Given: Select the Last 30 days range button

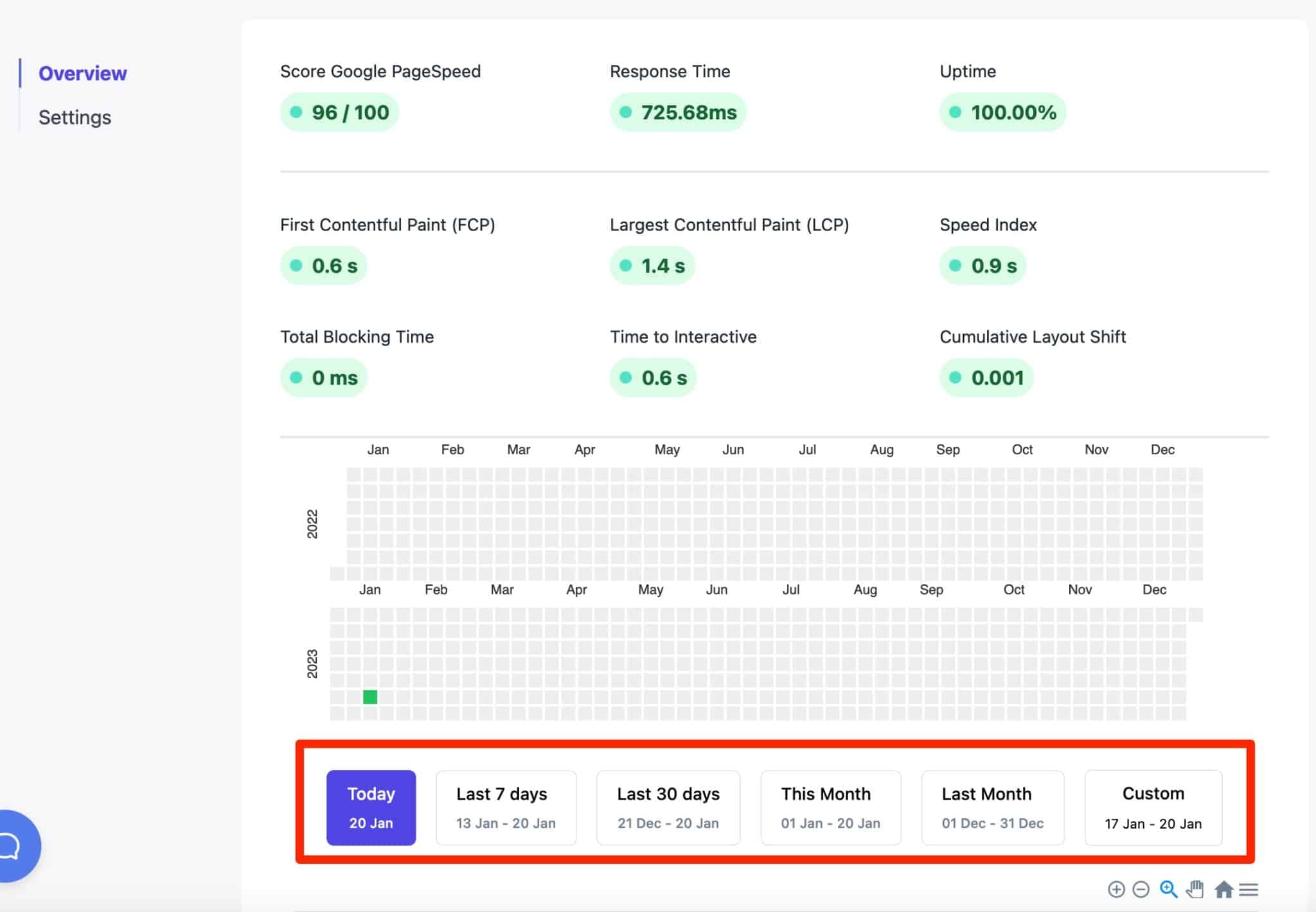Looking at the screenshot, I should (668, 807).
